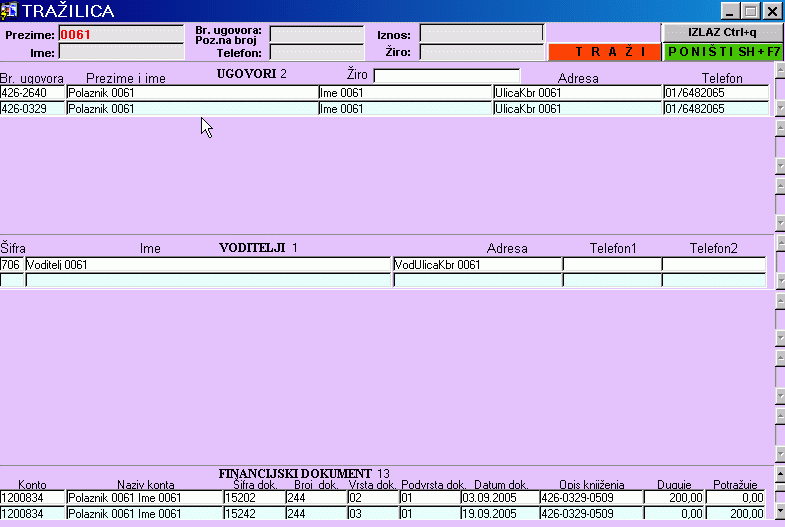
Task: Click down arrow of Financijski dokument scrollbar
Action: 779,511
